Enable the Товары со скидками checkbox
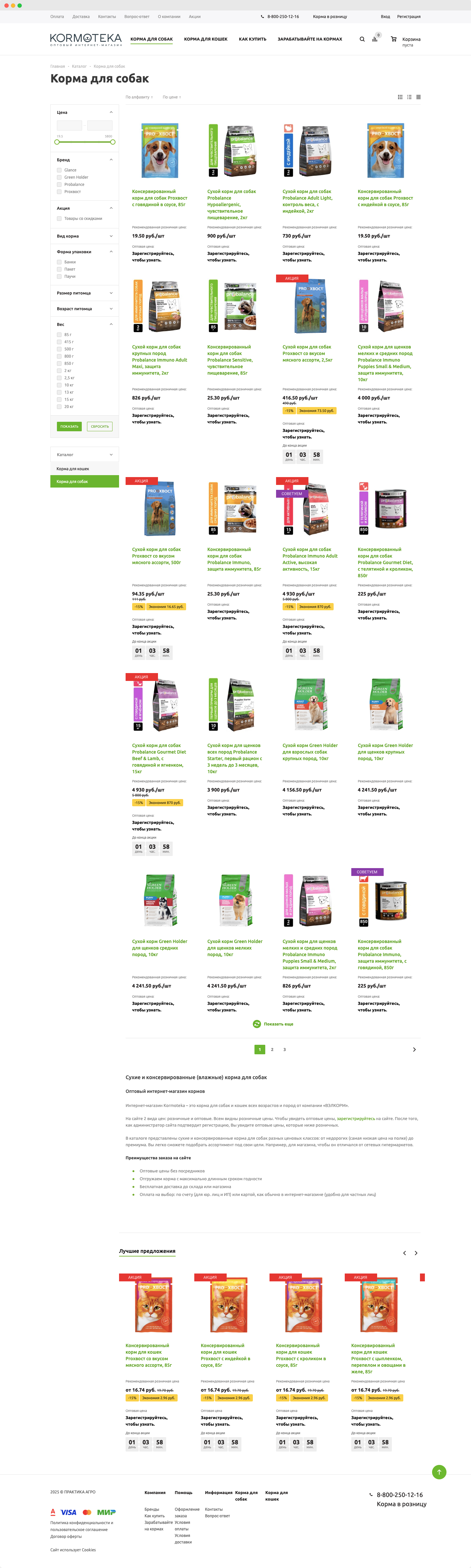Viewport: 471px width, 1568px height. [59, 219]
